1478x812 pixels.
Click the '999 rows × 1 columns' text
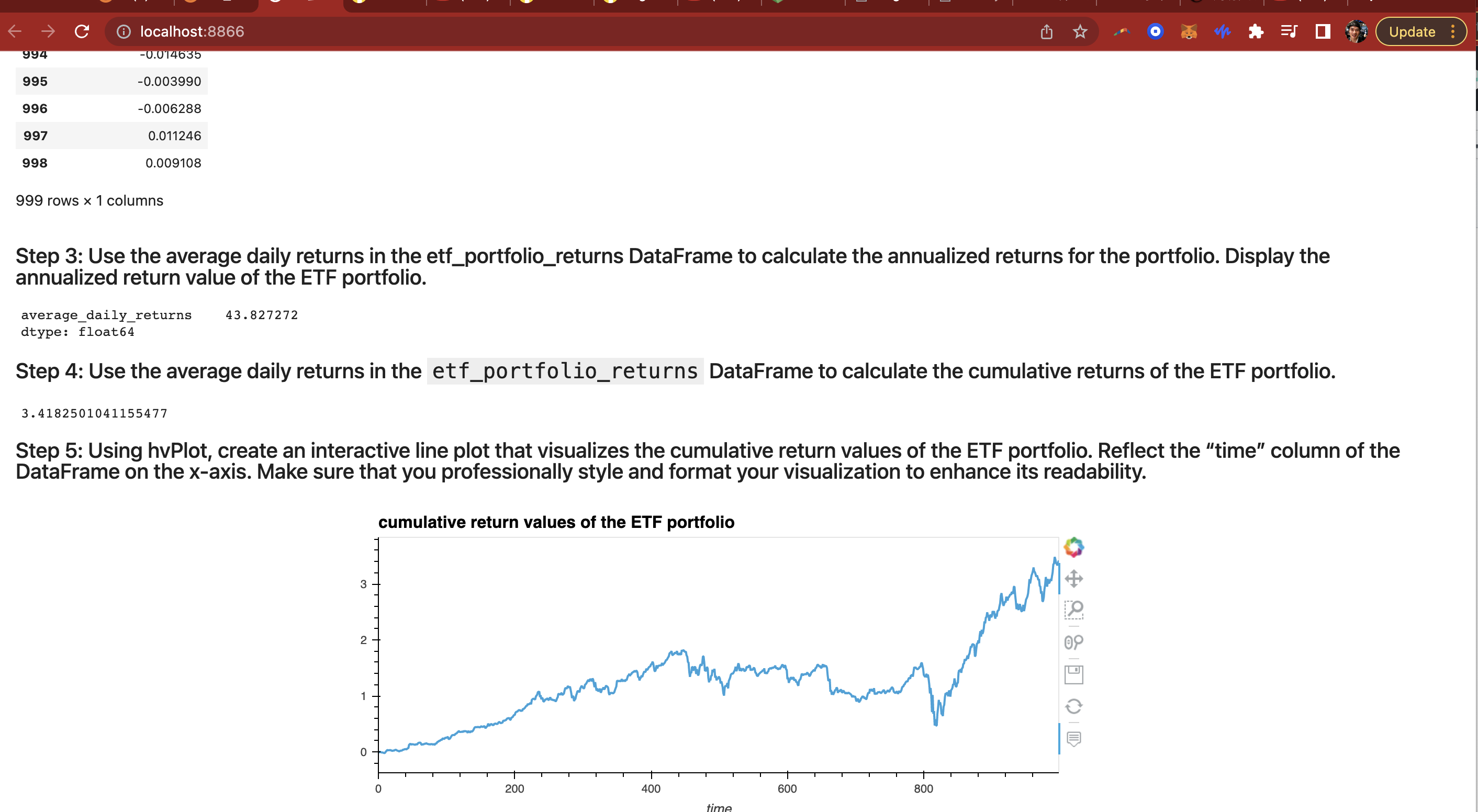click(89, 201)
